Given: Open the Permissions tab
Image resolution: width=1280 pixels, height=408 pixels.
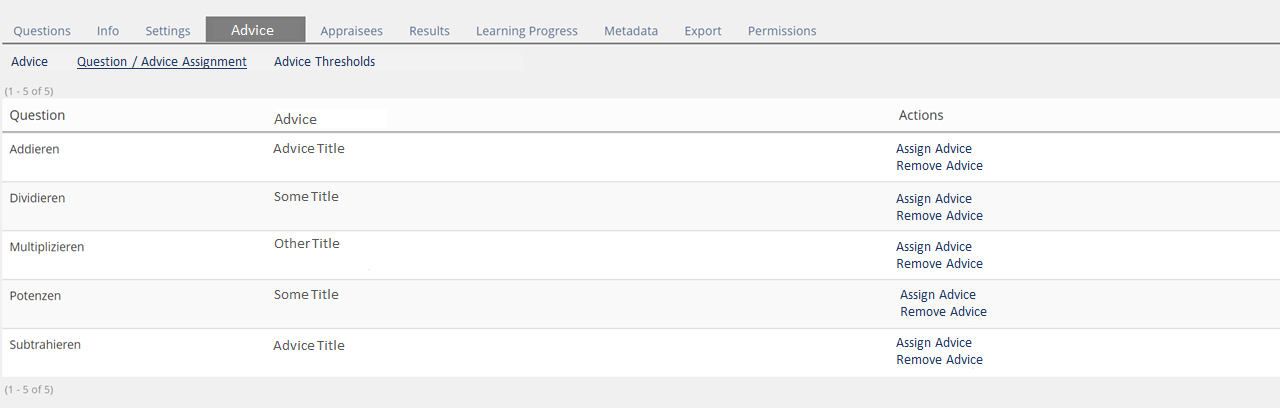Looking at the screenshot, I should (782, 31).
